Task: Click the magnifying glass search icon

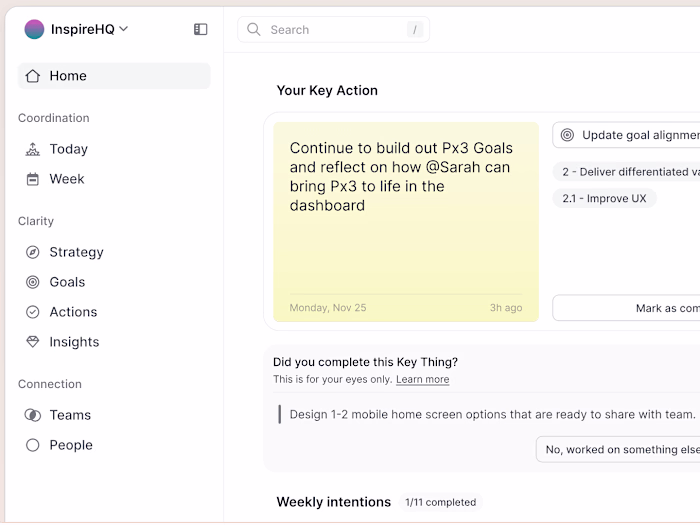Action: click(x=254, y=30)
